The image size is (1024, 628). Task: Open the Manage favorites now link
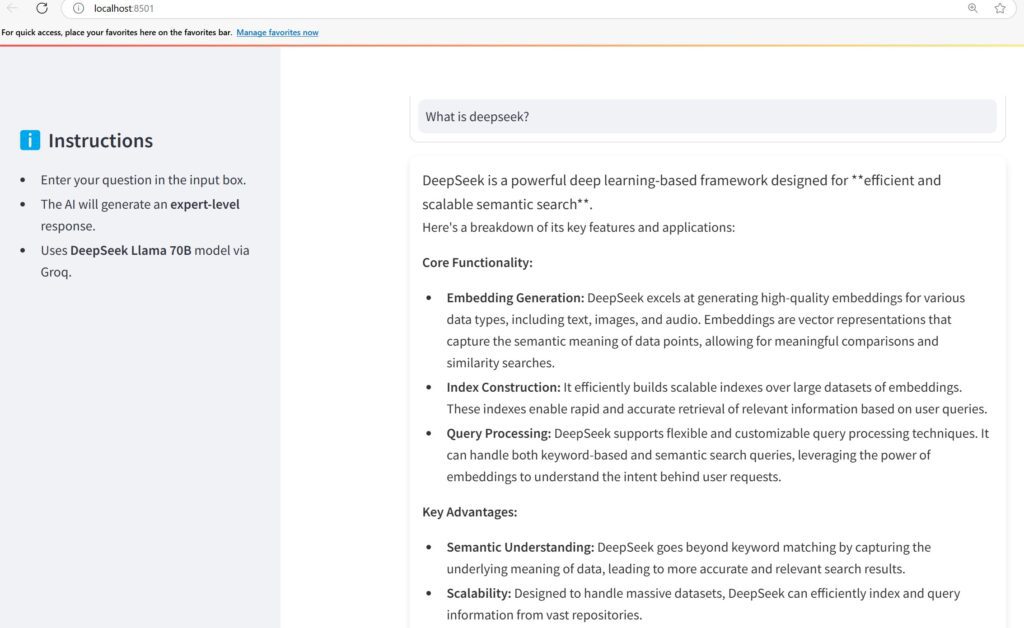[277, 33]
